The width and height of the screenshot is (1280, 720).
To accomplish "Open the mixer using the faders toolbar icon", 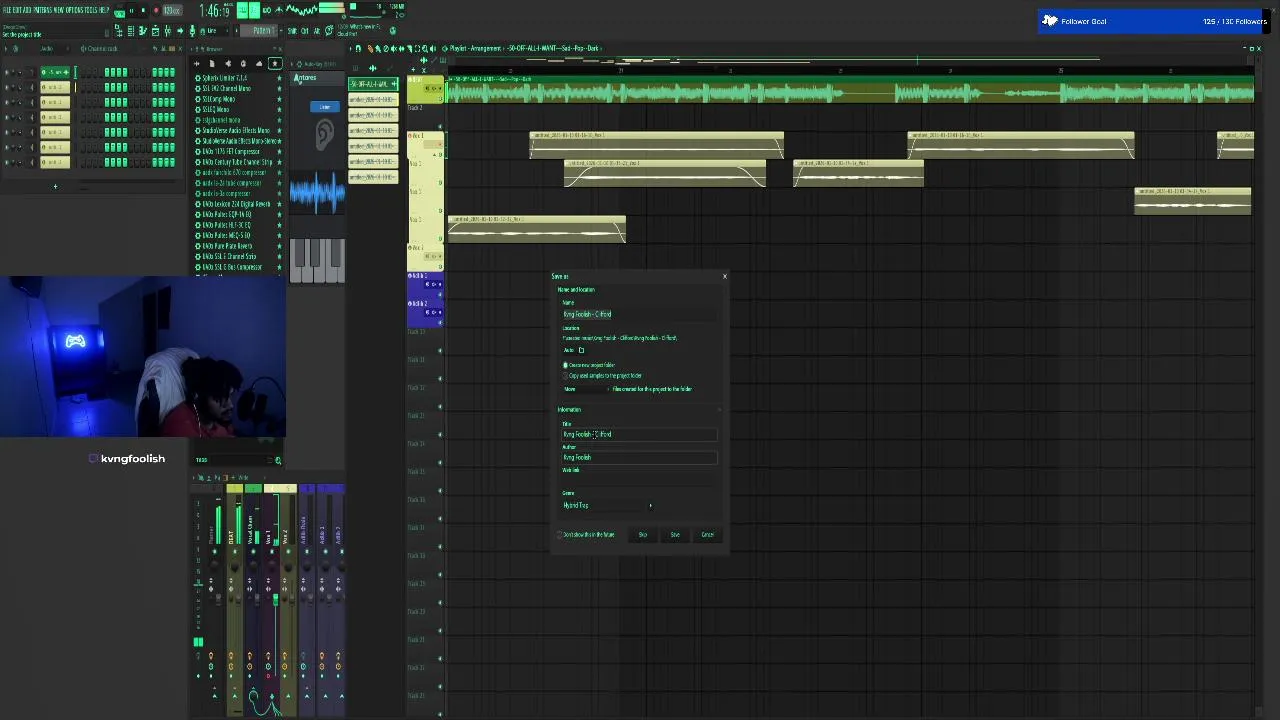I will tap(168, 31).
